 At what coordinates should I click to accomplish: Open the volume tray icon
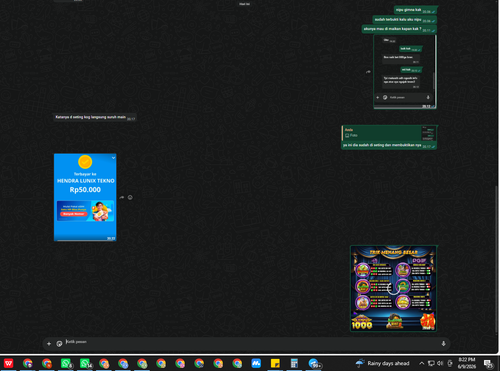pos(440,363)
